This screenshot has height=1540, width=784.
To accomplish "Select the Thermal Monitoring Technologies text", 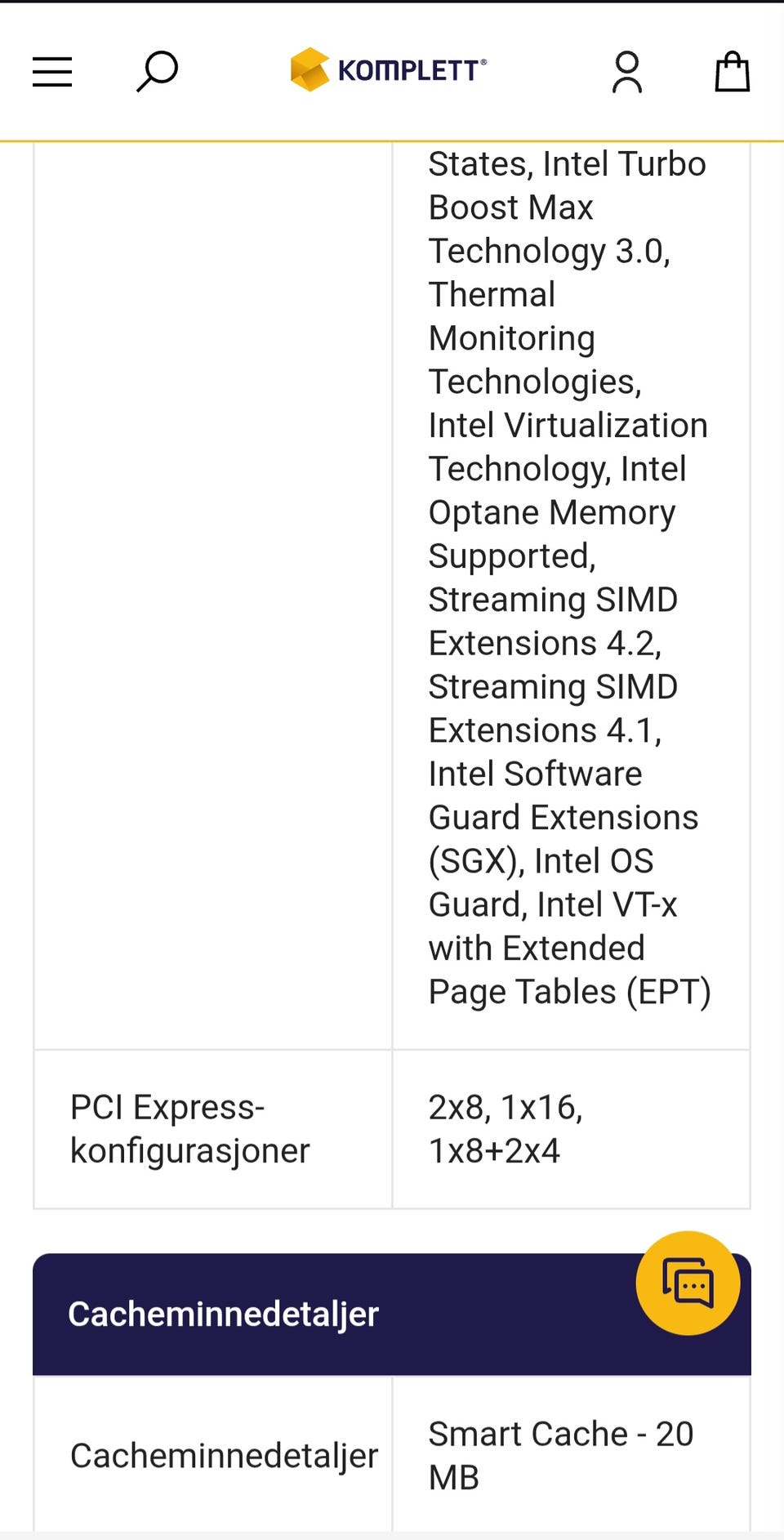I will [x=511, y=338].
